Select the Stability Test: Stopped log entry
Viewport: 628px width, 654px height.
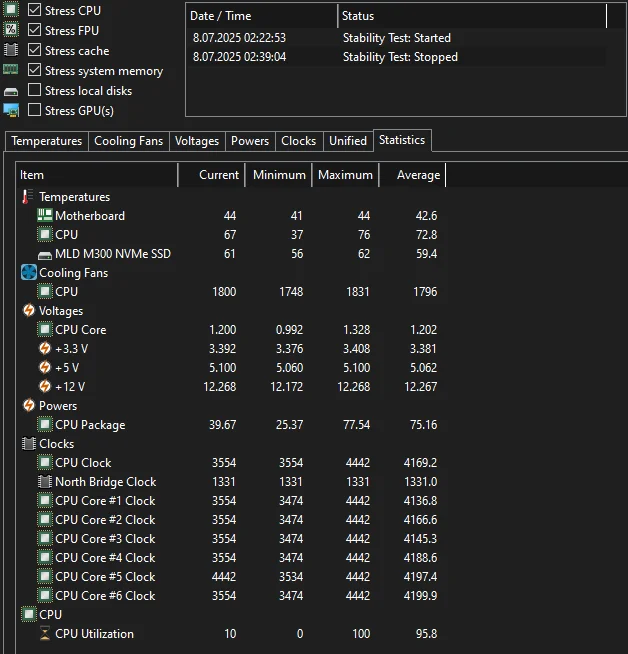coord(400,57)
